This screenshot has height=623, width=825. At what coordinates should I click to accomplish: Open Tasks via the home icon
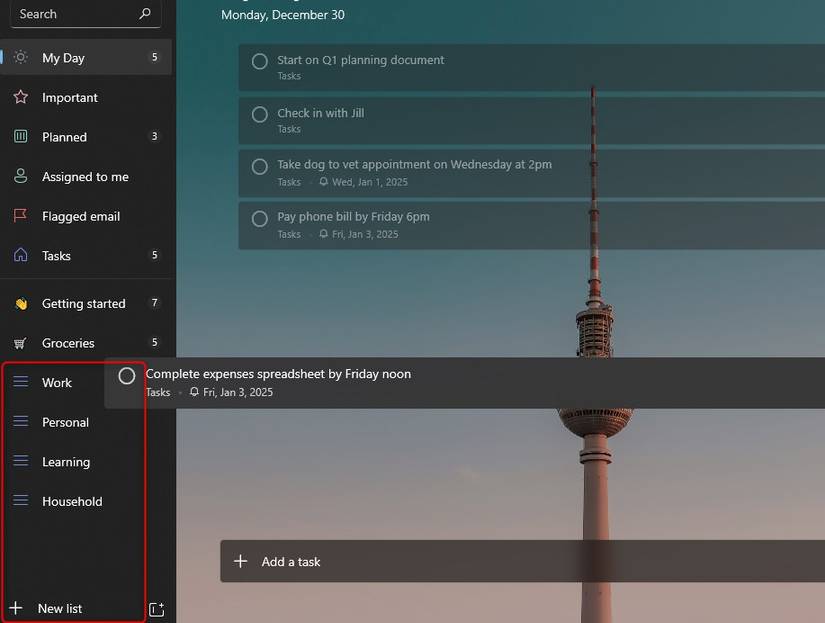point(20,256)
